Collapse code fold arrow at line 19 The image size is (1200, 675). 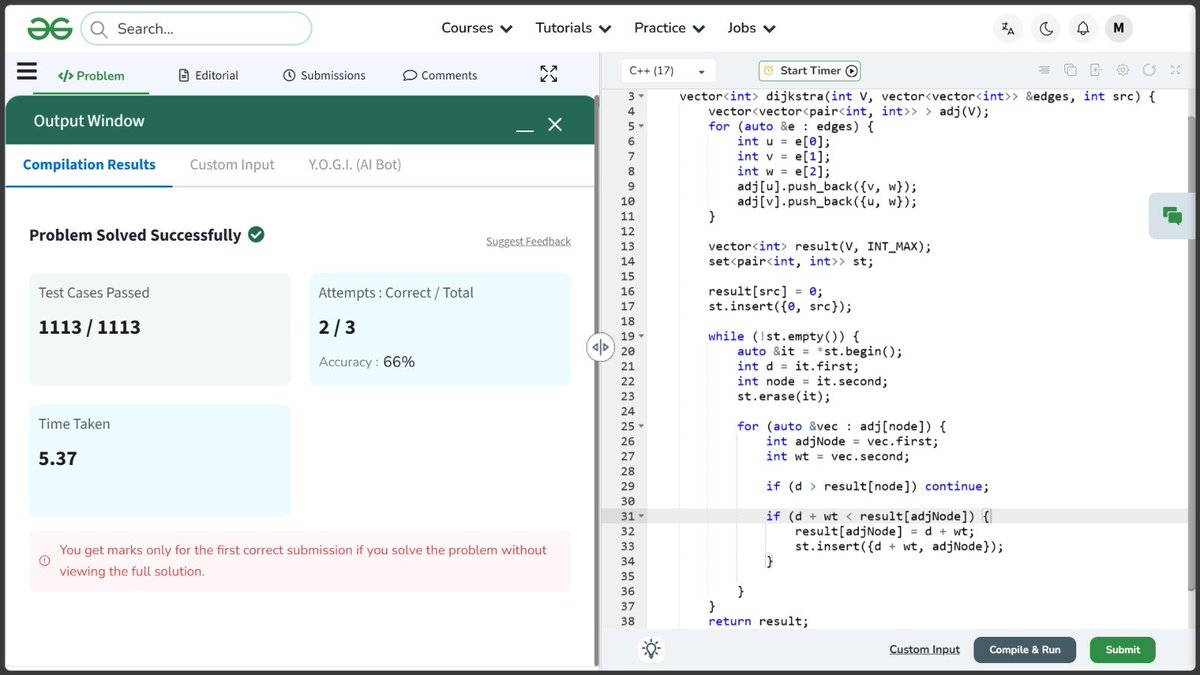pyautogui.click(x=641, y=336)
